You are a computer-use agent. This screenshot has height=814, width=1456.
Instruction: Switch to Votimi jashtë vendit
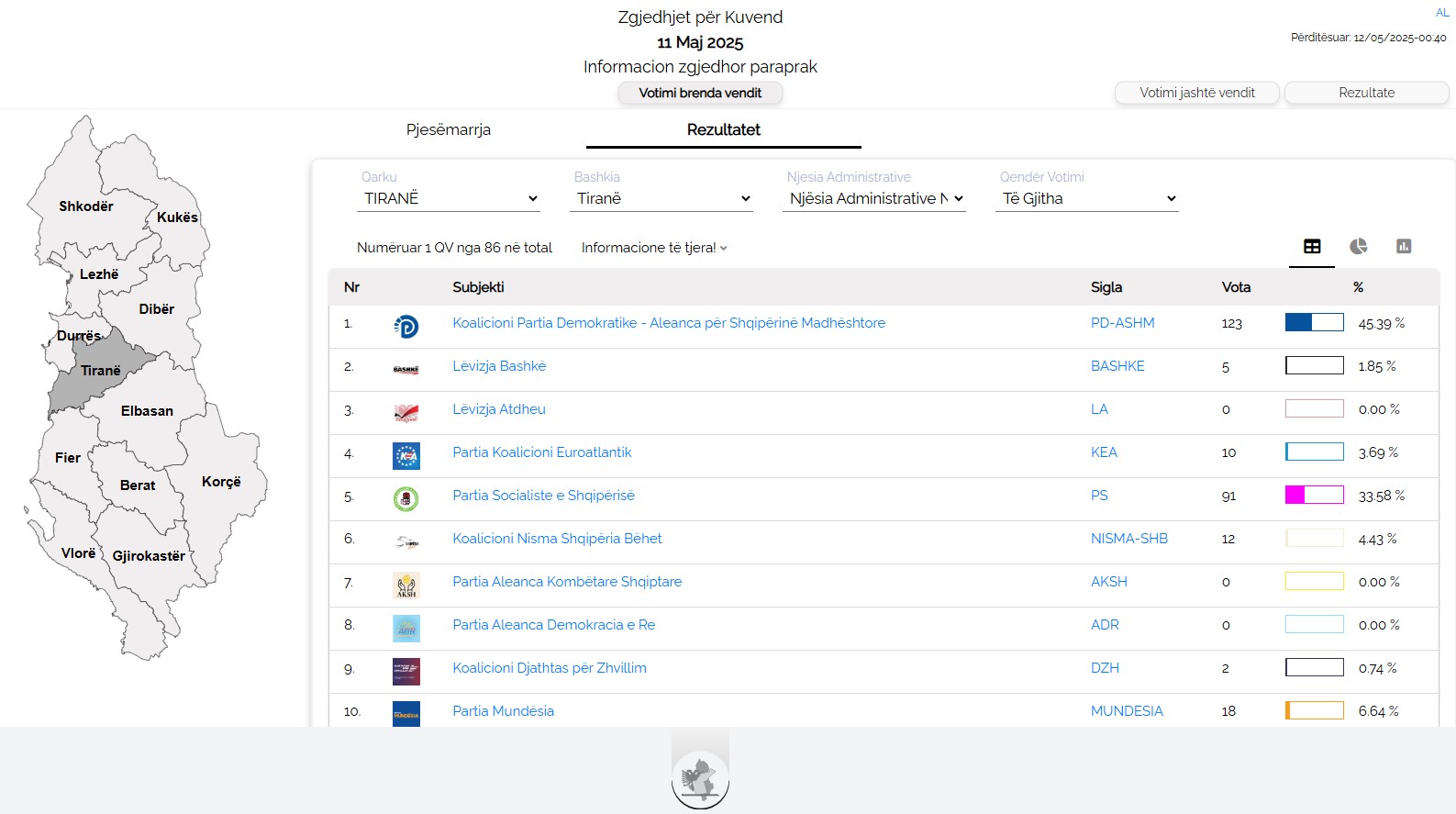(x=1196, y=93)
